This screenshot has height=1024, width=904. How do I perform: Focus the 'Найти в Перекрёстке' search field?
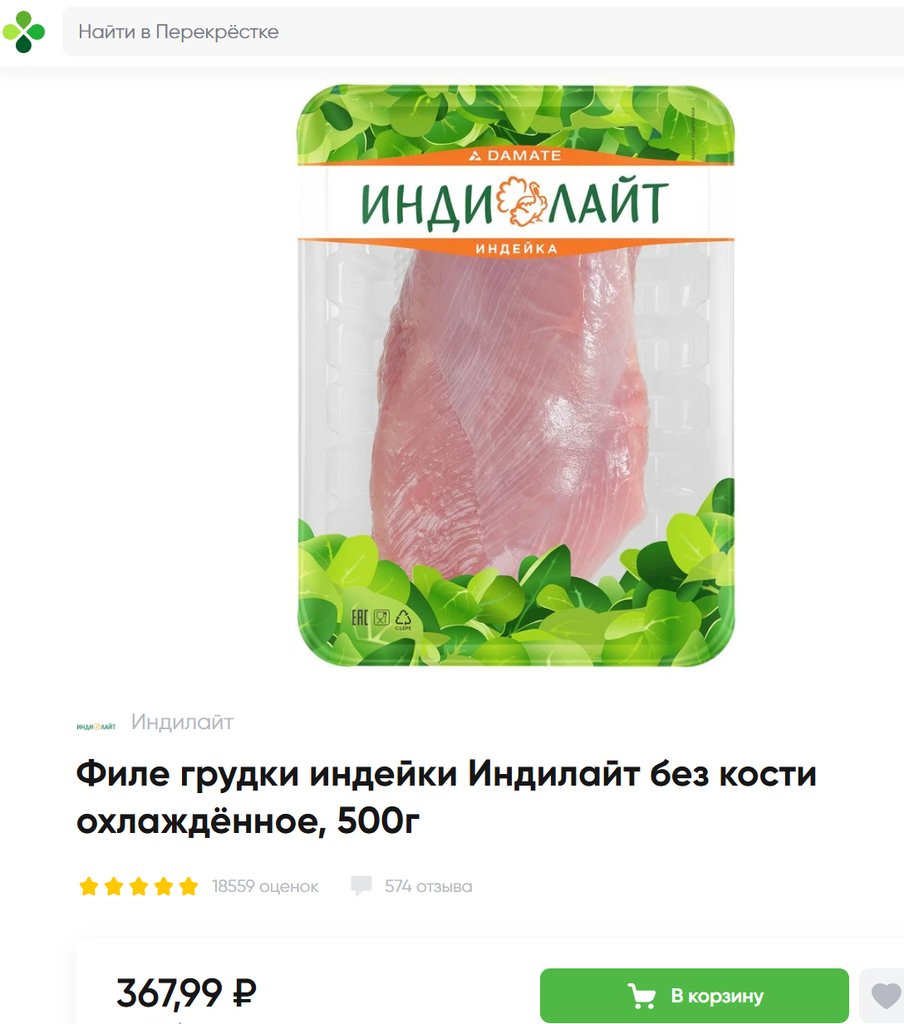tap(483, 31)
